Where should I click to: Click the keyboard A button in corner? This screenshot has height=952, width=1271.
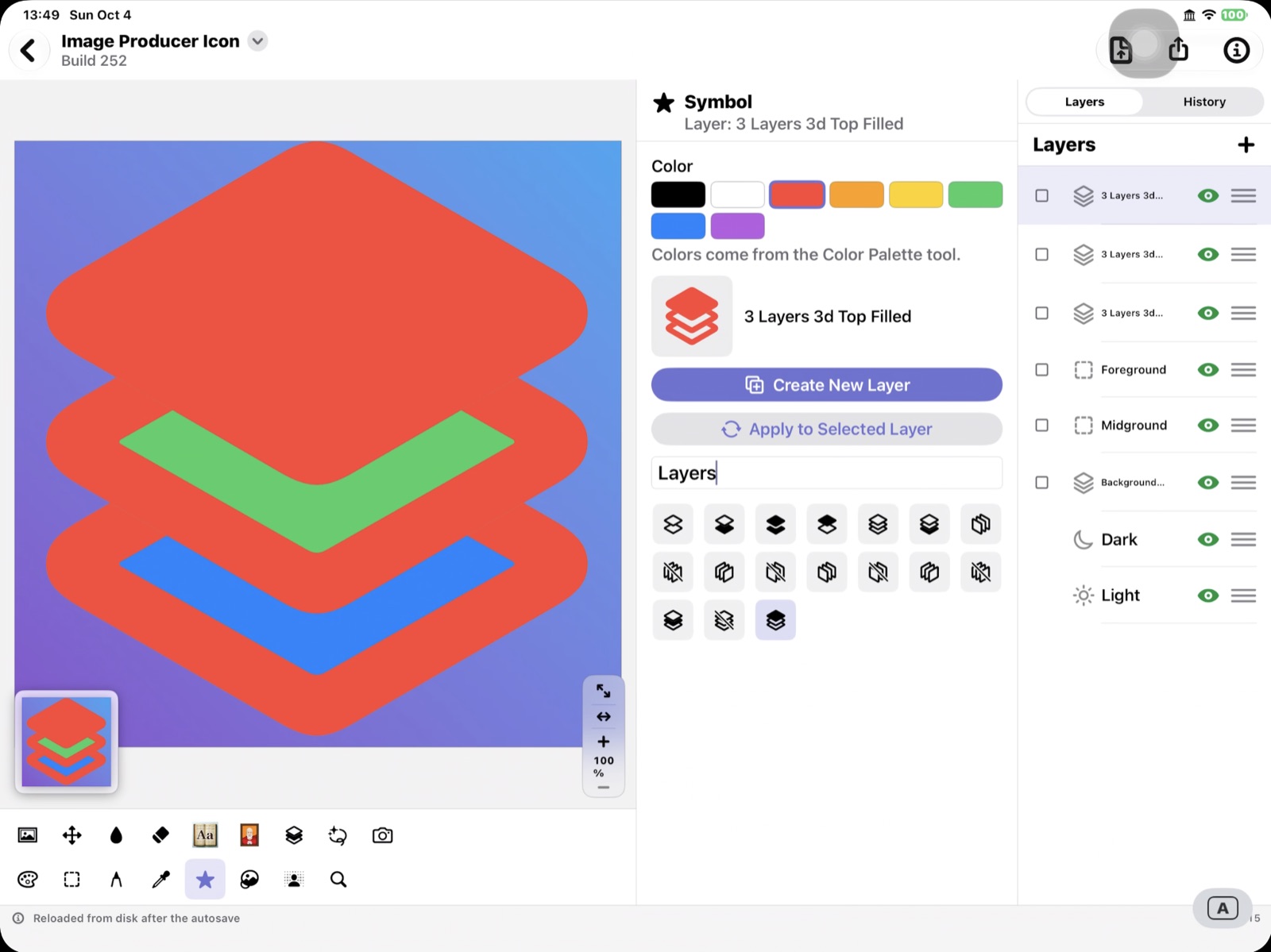1223,908
